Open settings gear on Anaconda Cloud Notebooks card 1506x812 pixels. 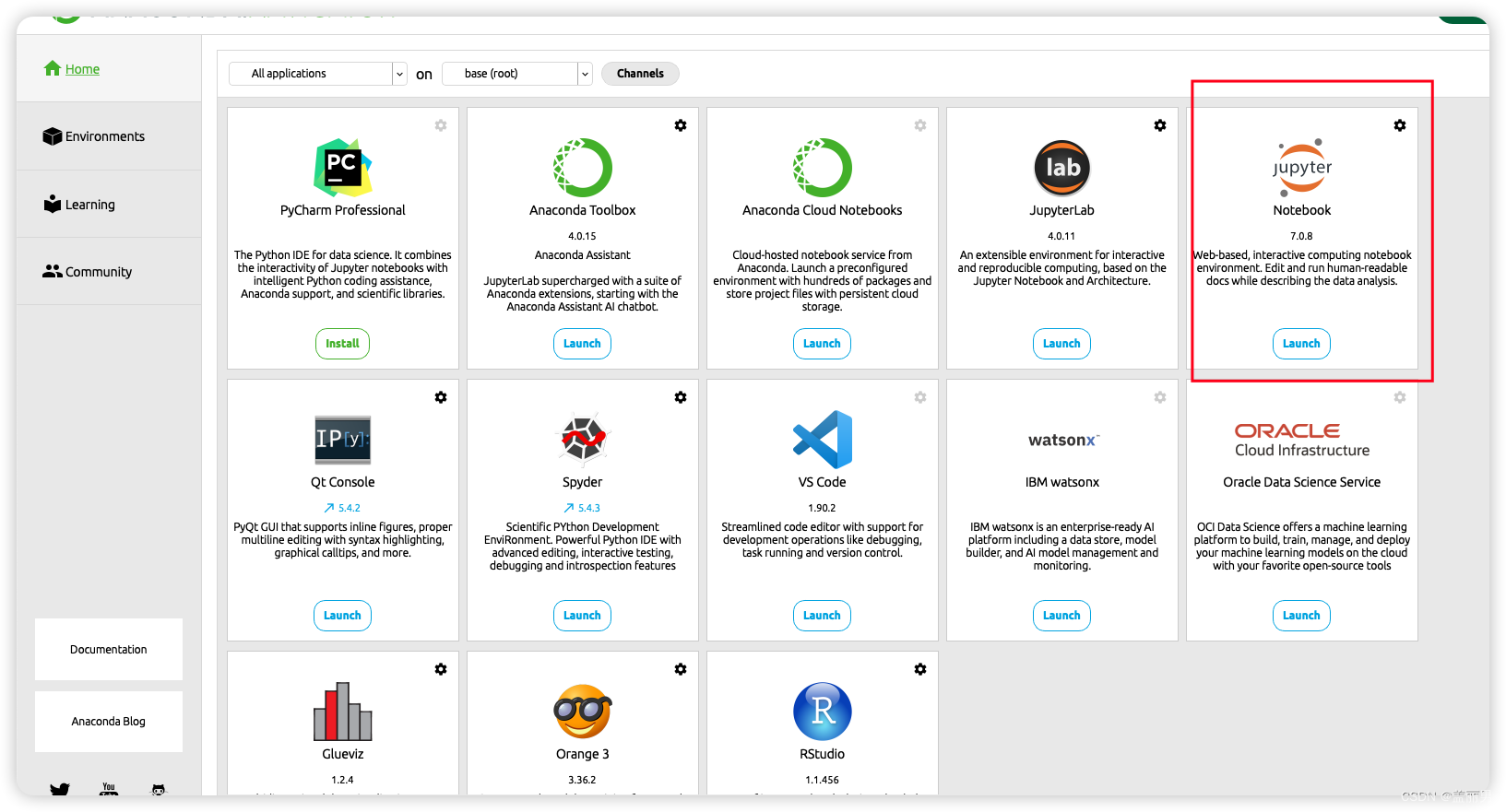(920, 125)
